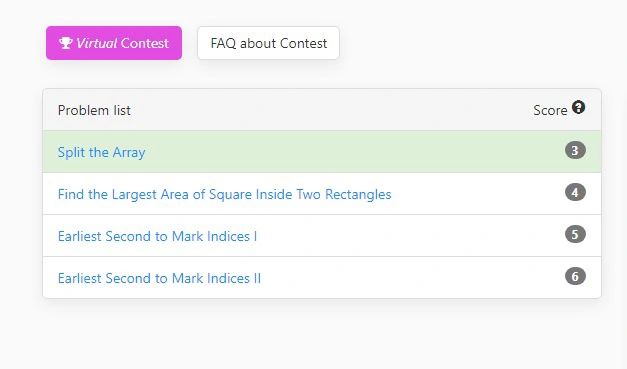
Task: Click the score badge showing 3
Action: pyautogui.click(x=575, y=150)
